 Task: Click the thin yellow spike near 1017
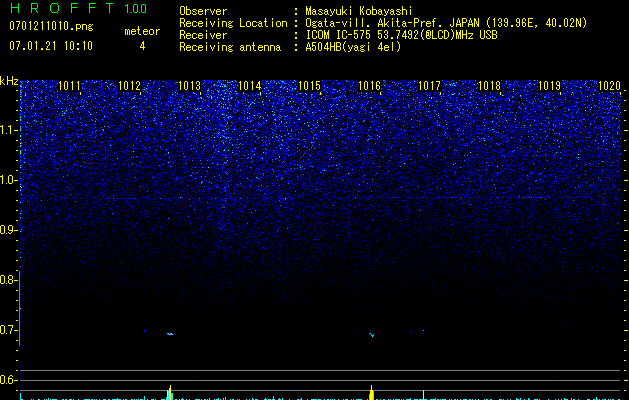point(423,395)
